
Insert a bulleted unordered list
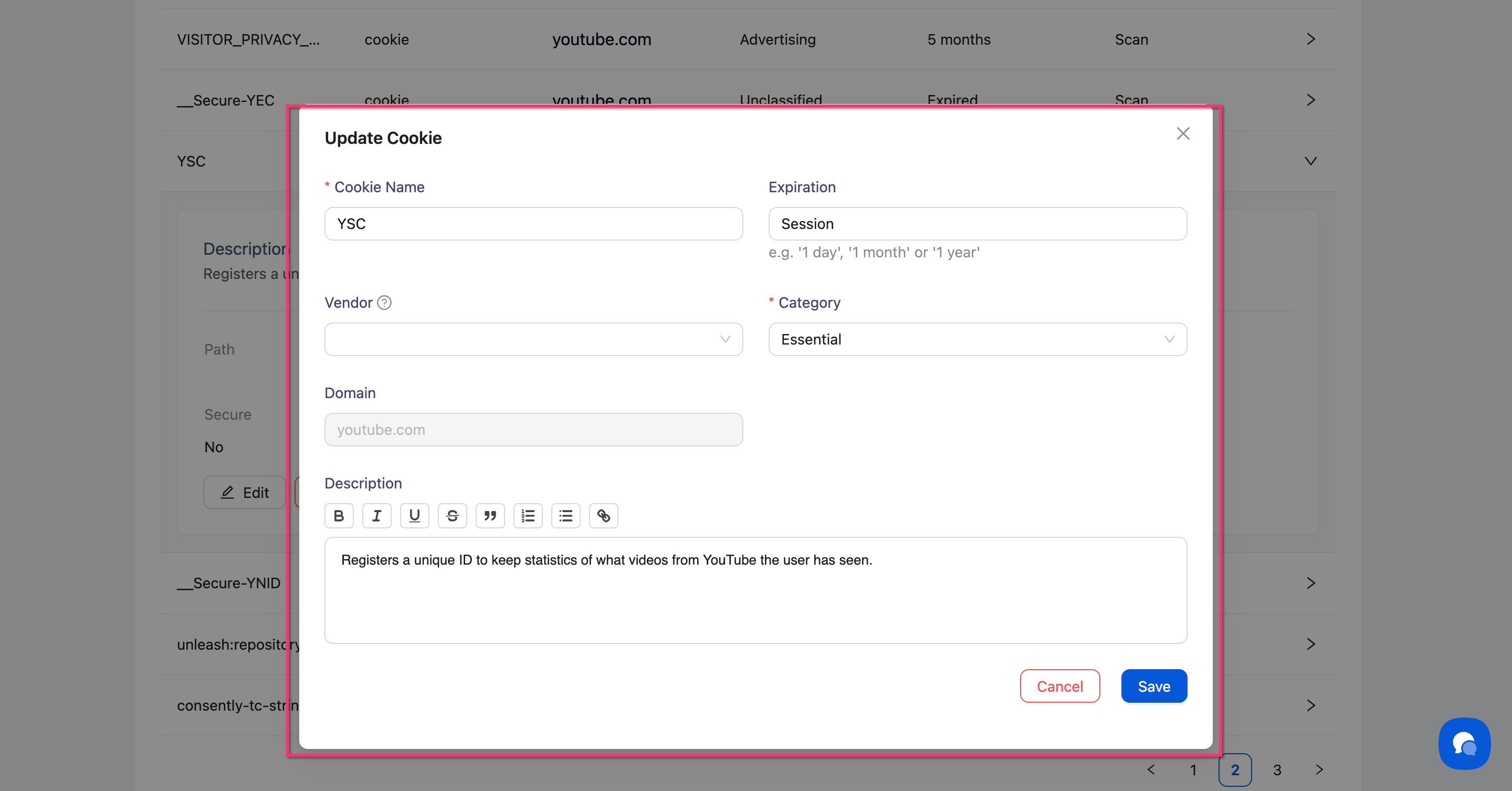(x=566, y=516)
